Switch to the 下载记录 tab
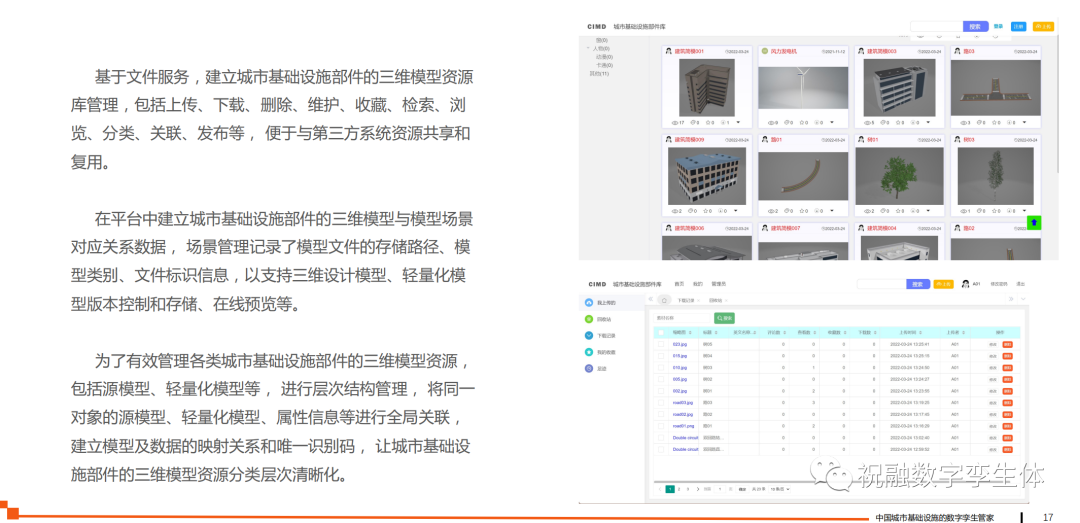 (x=686, y=300)
